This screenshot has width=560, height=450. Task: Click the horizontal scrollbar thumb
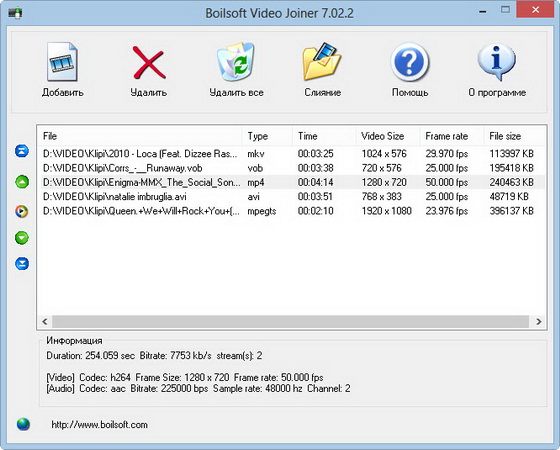[x=290, y=321]
